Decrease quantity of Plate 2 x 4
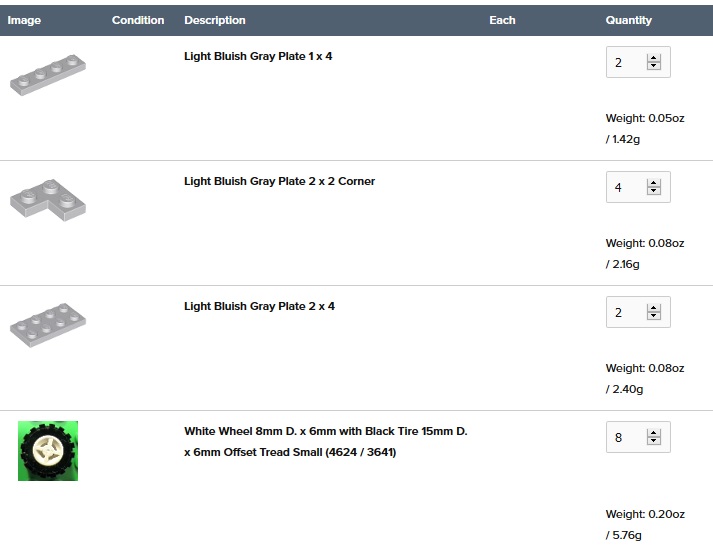The image size is (713, 549). [x=654, y=316]
